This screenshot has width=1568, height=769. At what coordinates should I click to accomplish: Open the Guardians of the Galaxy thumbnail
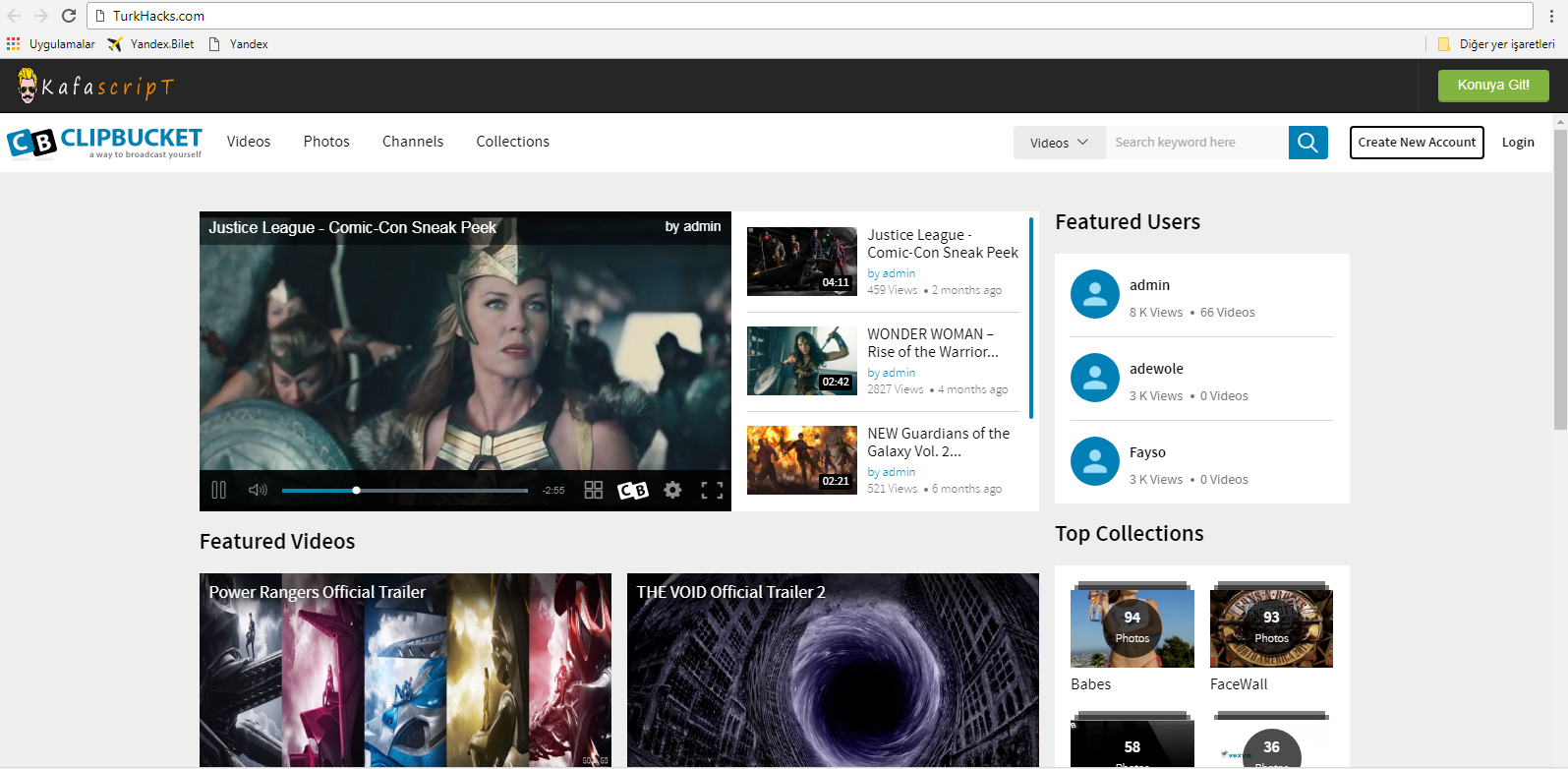tap(802, 460)
